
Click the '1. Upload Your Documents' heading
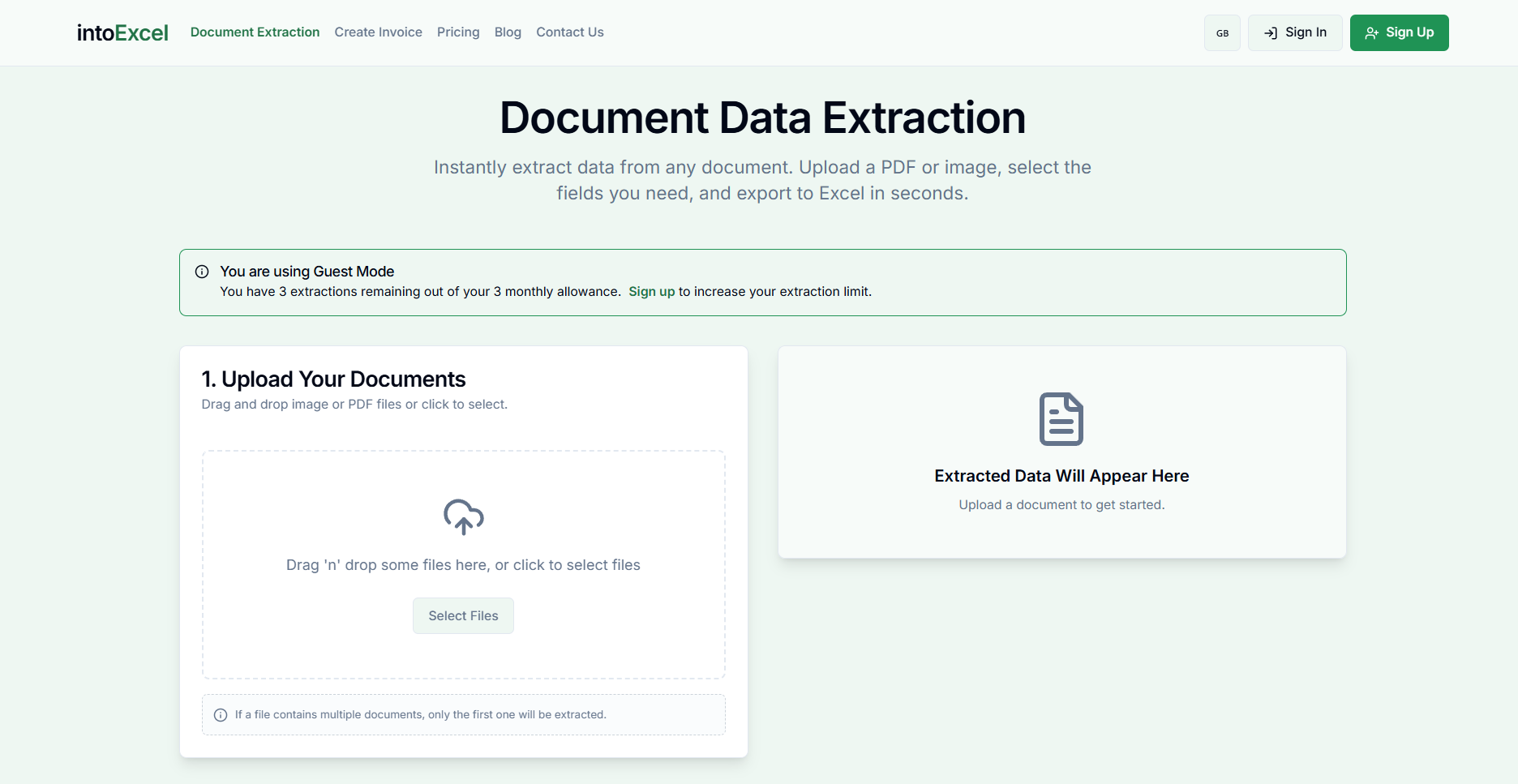(333, 379)
